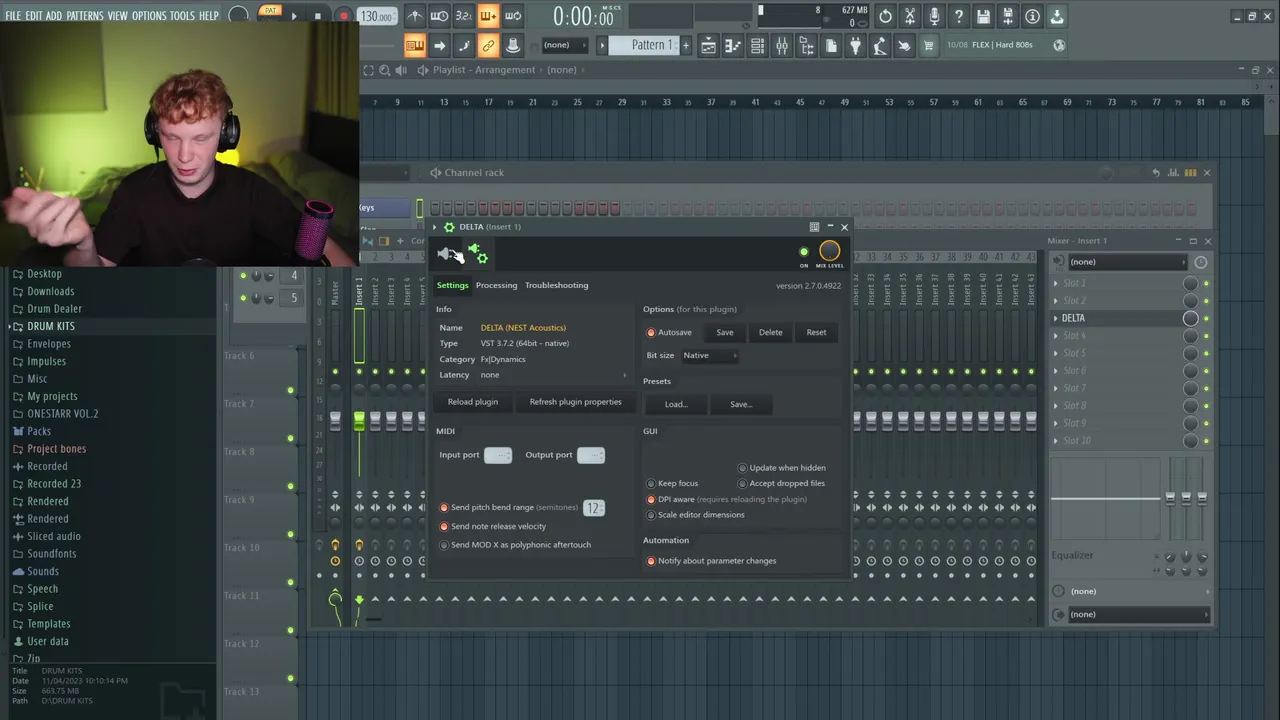Open the Latency none dropdown arrow
Screen dimensions: 1280x720
click(625, 375)
